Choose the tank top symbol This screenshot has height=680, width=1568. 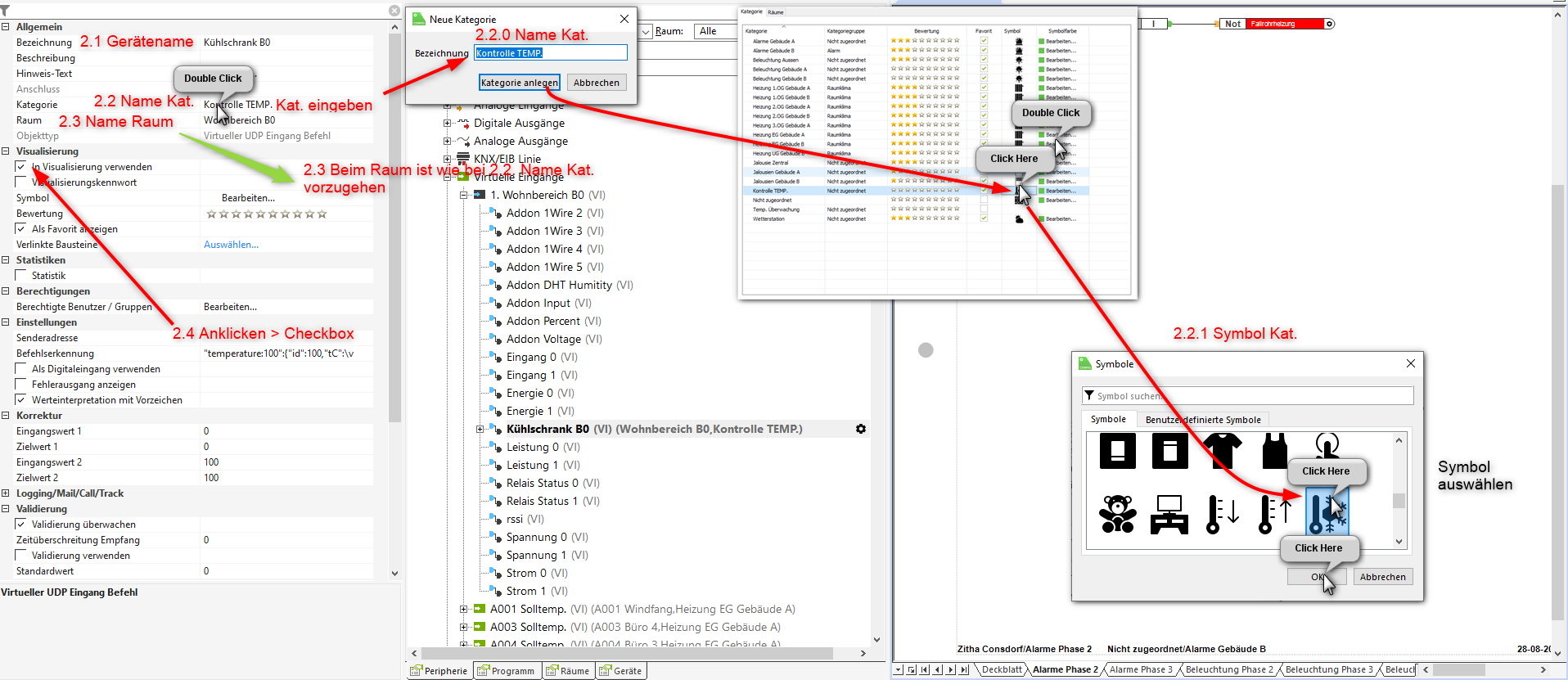pos(1274,451)
